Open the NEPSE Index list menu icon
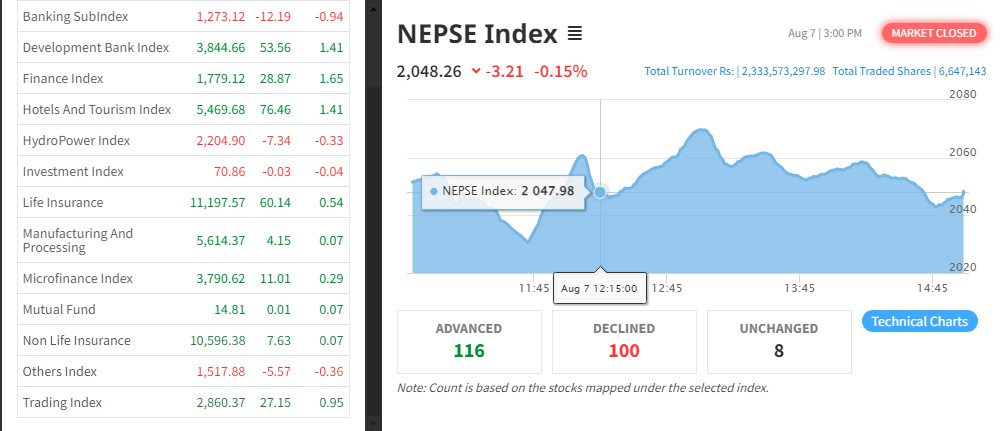 pos(575,34)
